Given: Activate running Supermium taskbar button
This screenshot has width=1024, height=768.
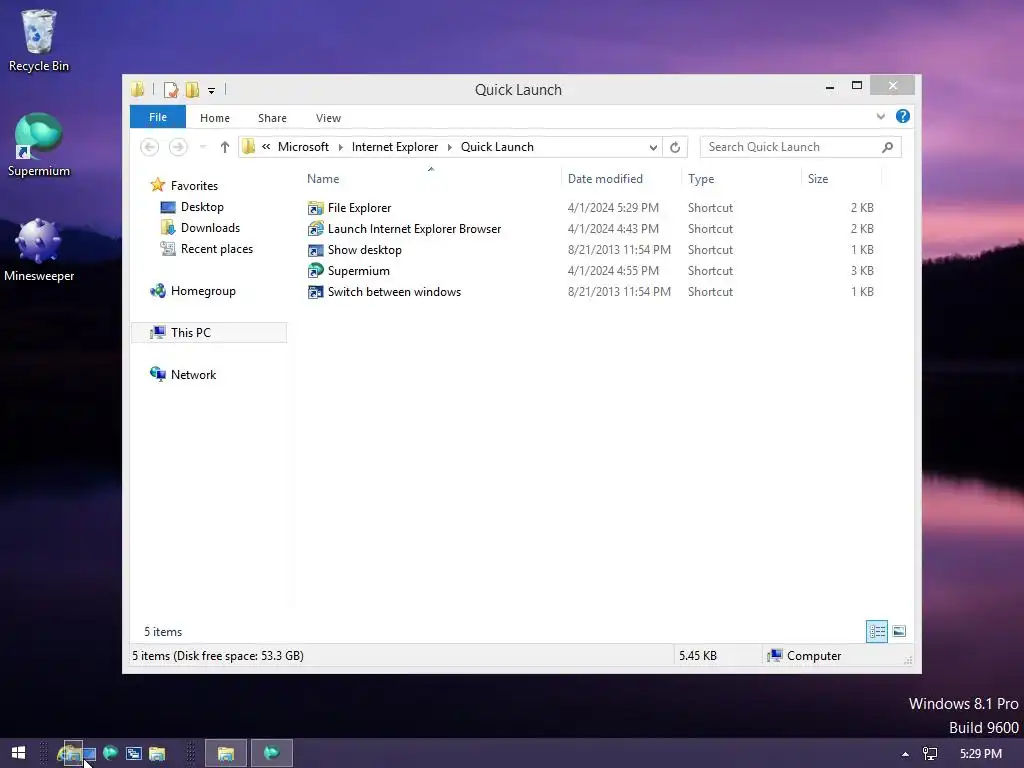Looking at the screenshot, I should pyautogui.click(x=272, y=754).
